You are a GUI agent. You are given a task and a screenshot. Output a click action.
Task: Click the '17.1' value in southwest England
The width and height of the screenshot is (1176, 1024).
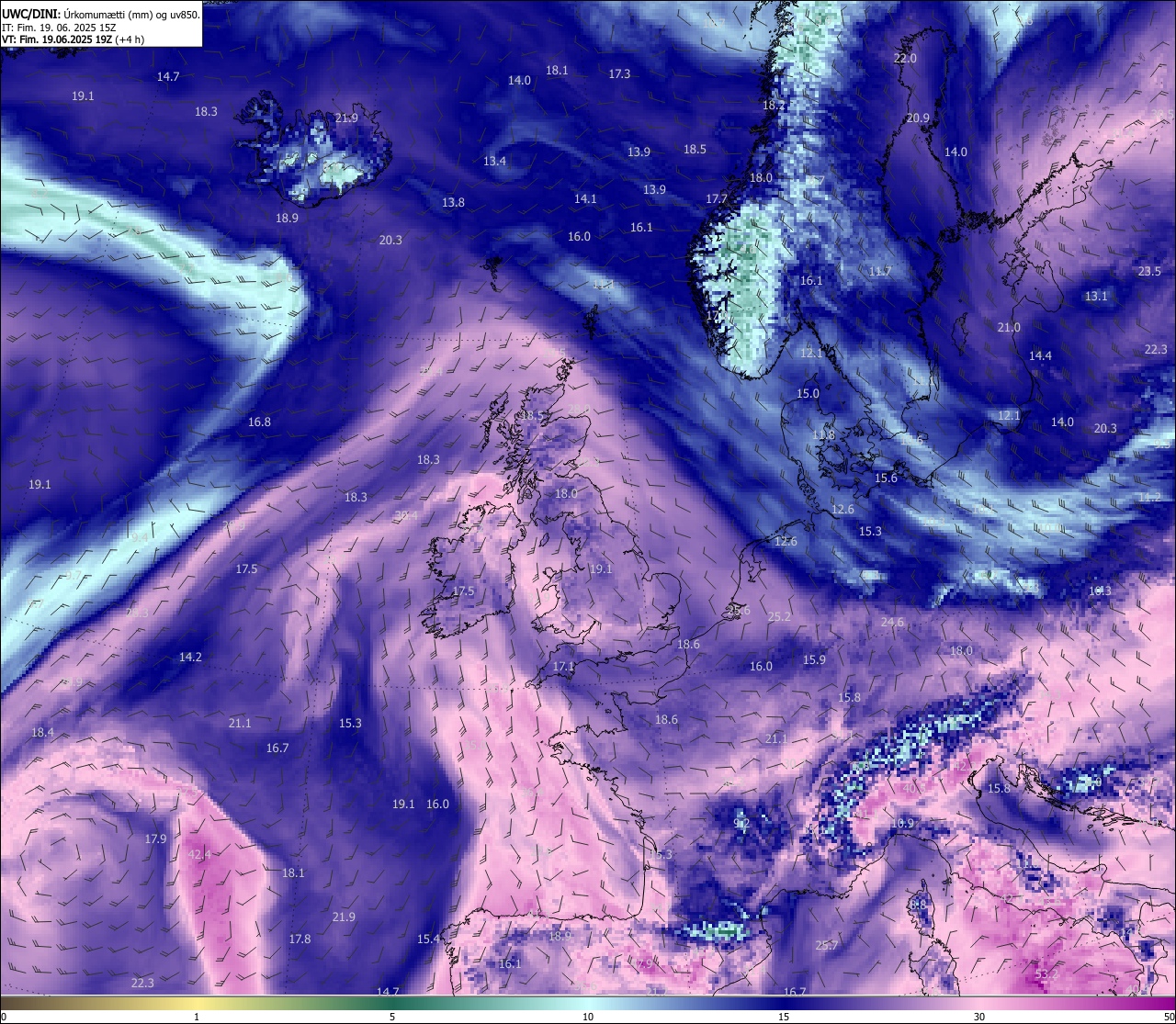pyautogui.click(x=563, y=666)
